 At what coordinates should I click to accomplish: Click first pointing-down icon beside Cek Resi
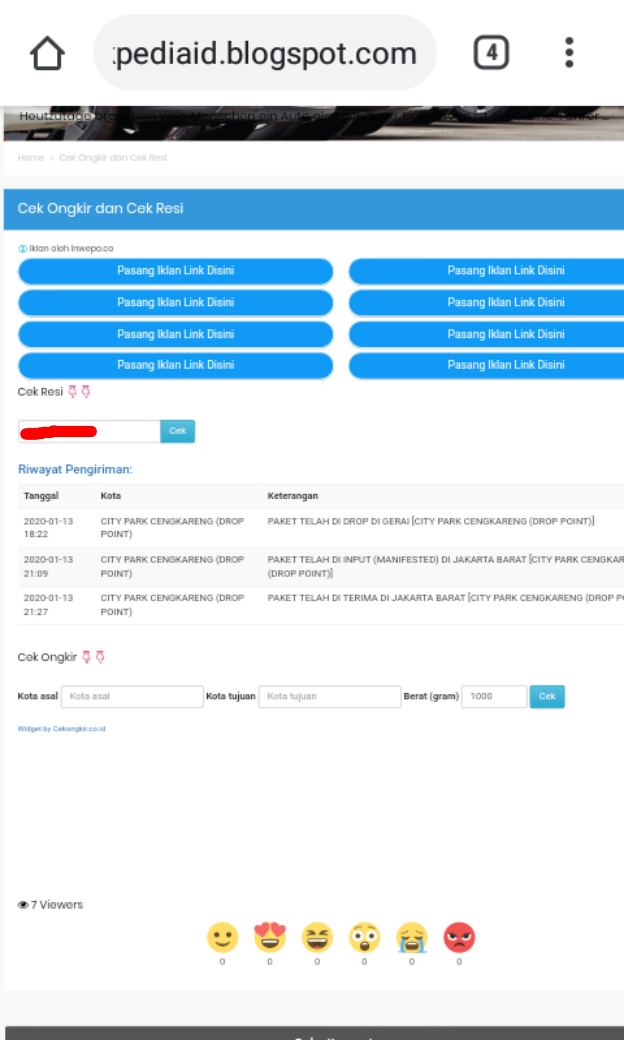(x=73, y=392)
